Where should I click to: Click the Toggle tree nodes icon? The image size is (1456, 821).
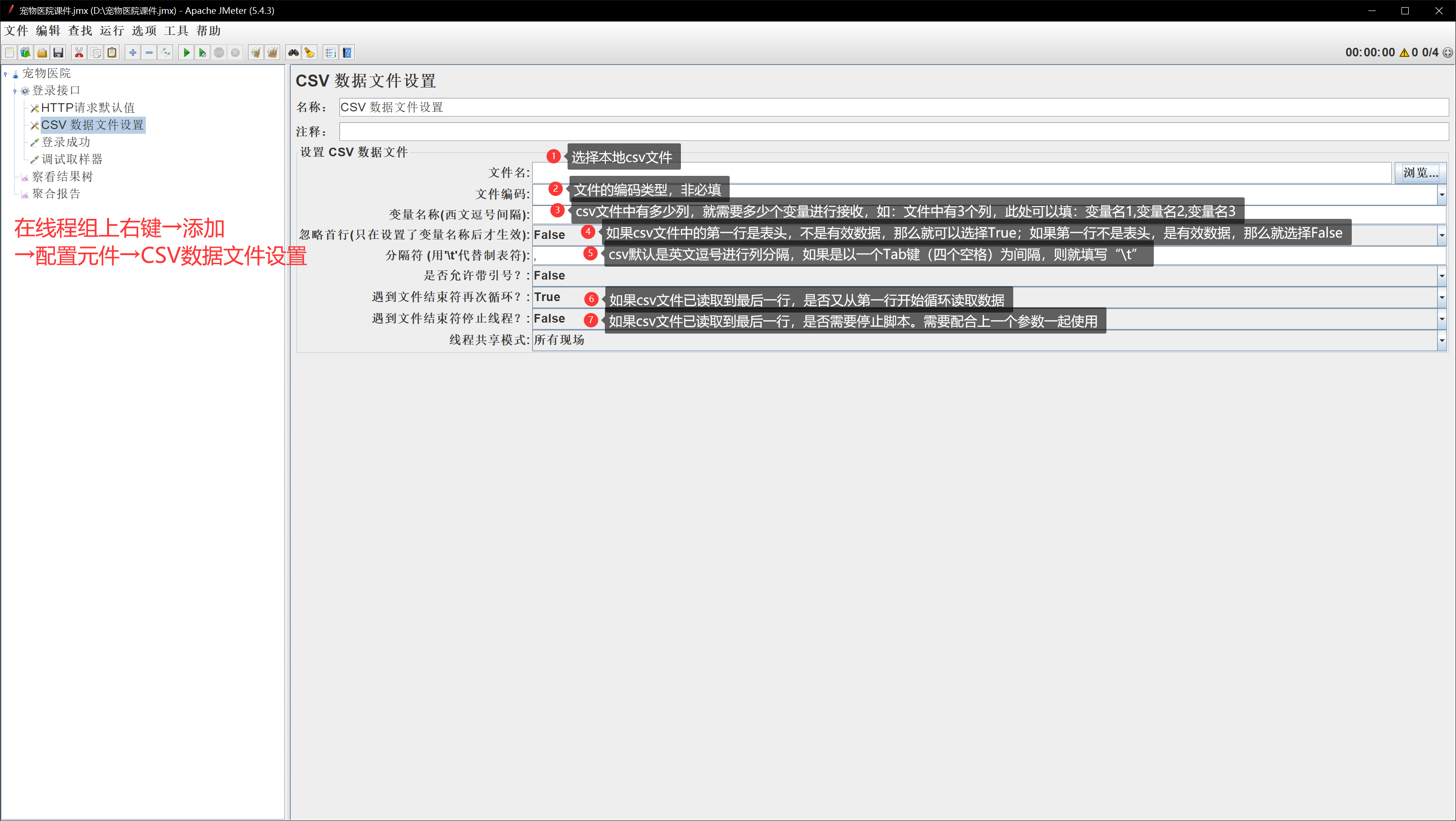coord(165,53)
